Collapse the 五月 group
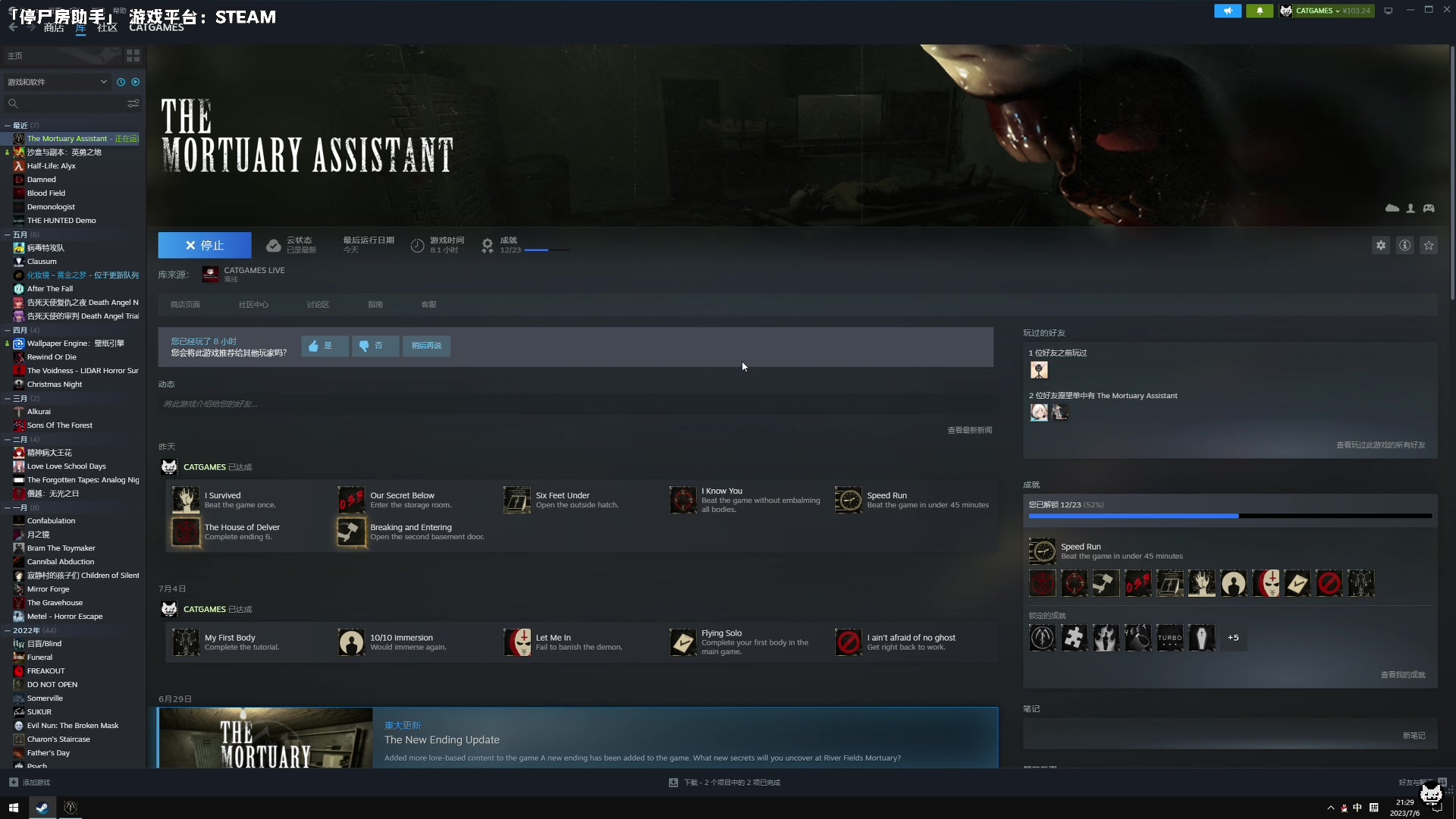 pyautogui.click(x=8, y=235)
